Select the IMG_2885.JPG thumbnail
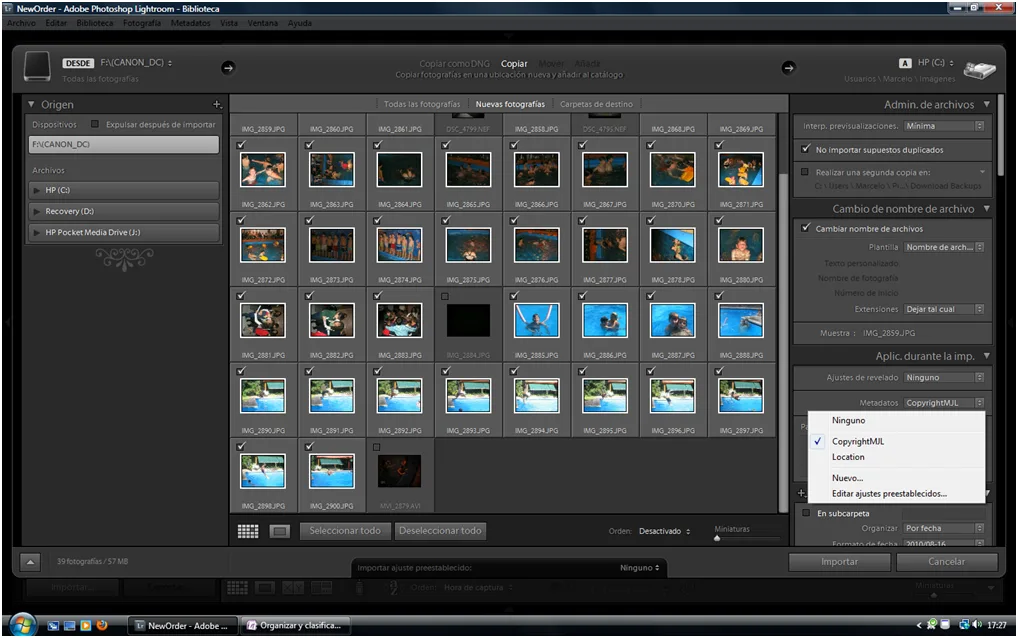Viewport: 1018px width, 638px height. [536, 322]
